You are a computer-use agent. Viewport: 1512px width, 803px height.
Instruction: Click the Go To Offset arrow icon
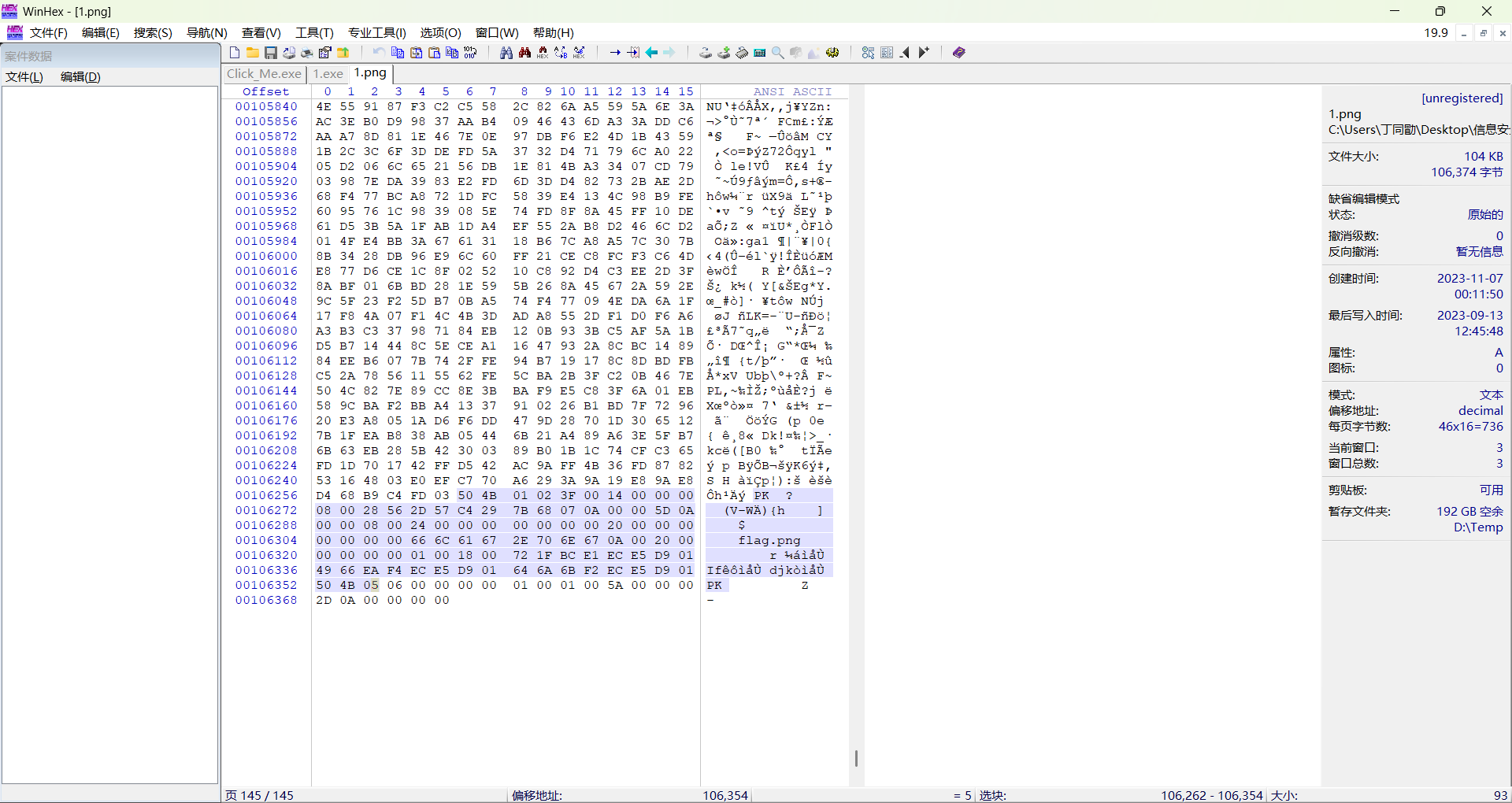click(615, 53)
